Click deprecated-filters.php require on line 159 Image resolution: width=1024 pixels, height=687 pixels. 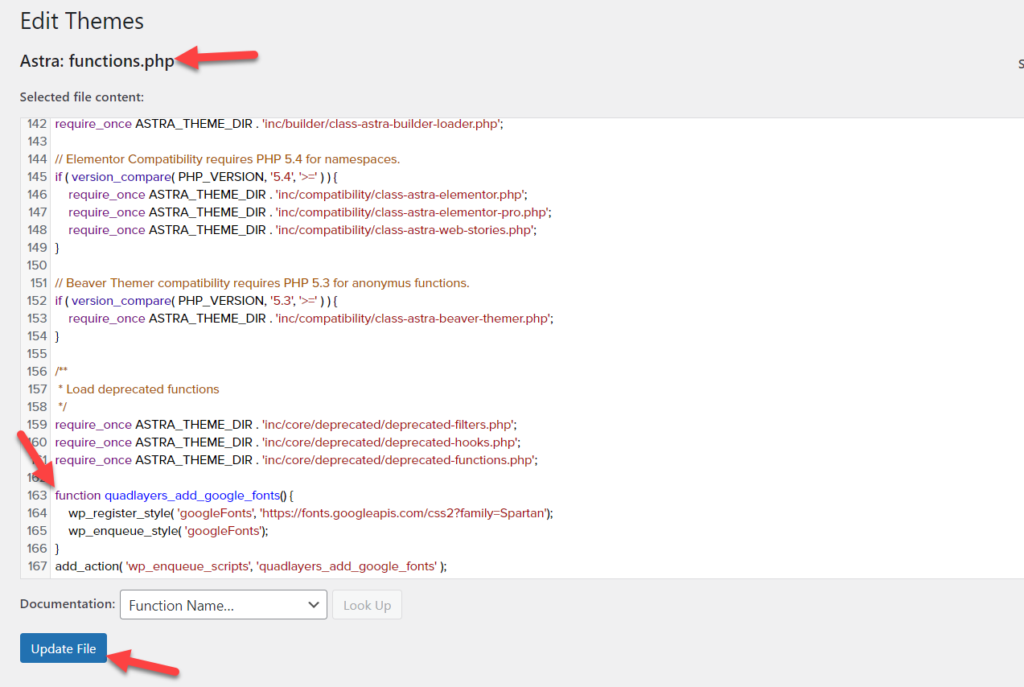286,424
